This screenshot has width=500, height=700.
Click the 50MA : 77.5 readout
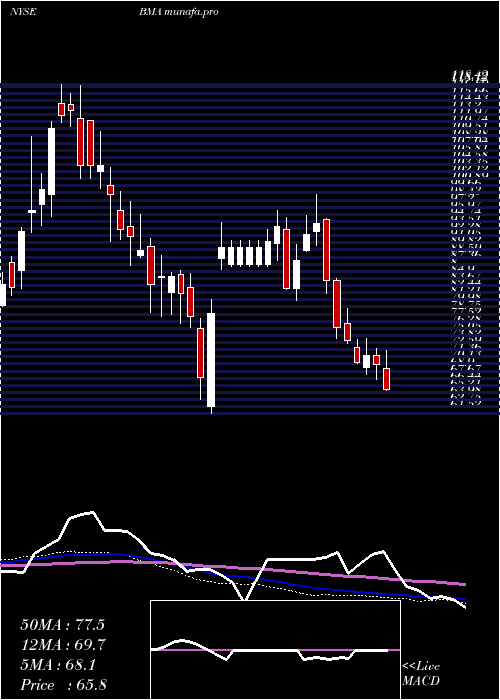click(62, 625)
